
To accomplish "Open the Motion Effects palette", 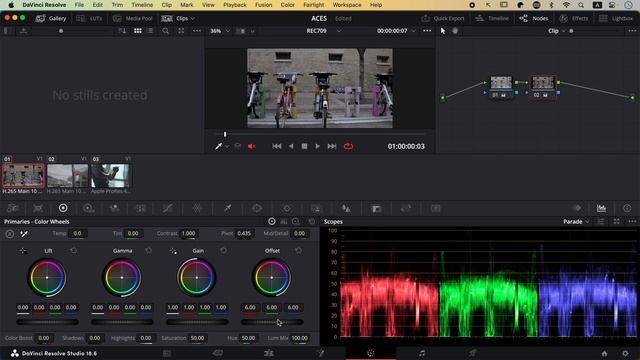I will pyautogui.click(x=141, y=208).
